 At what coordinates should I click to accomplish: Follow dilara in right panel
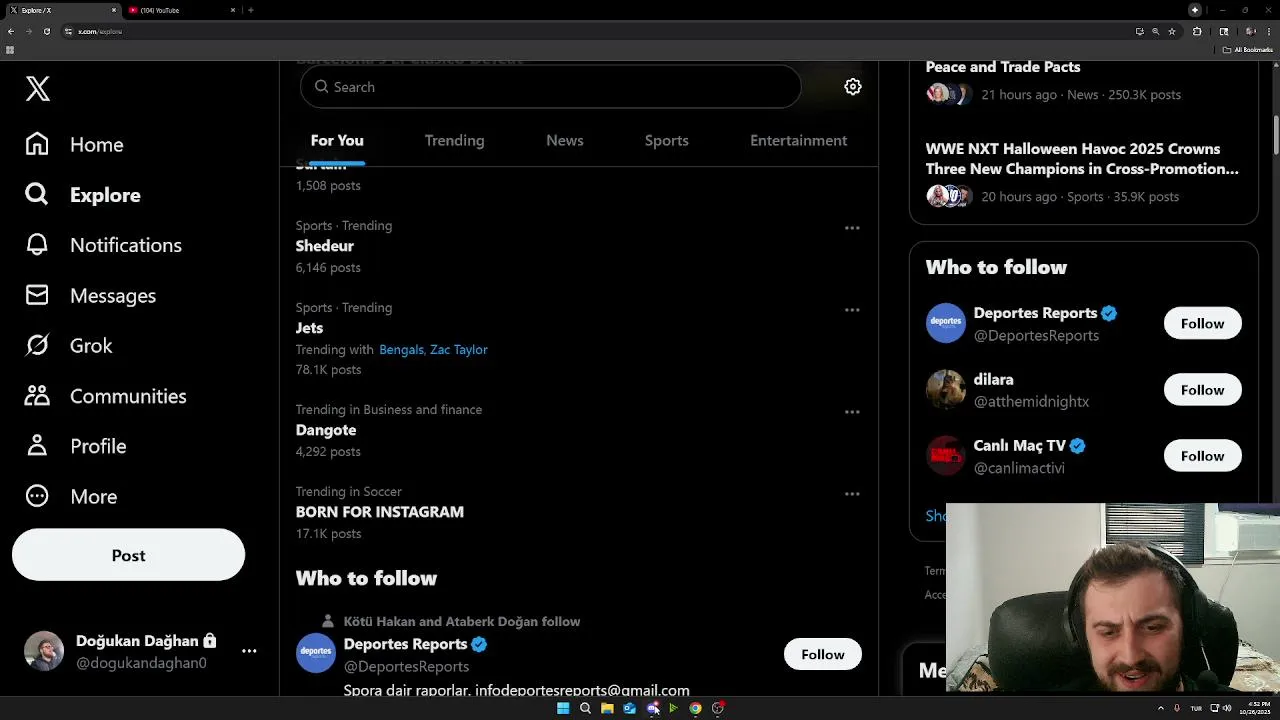(x=1202, y=390)
